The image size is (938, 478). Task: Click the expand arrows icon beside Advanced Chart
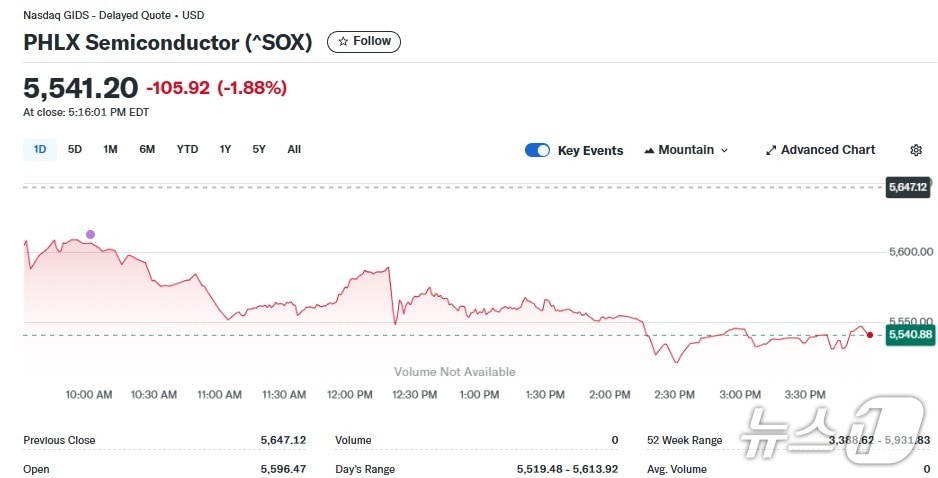click(771, 150)
